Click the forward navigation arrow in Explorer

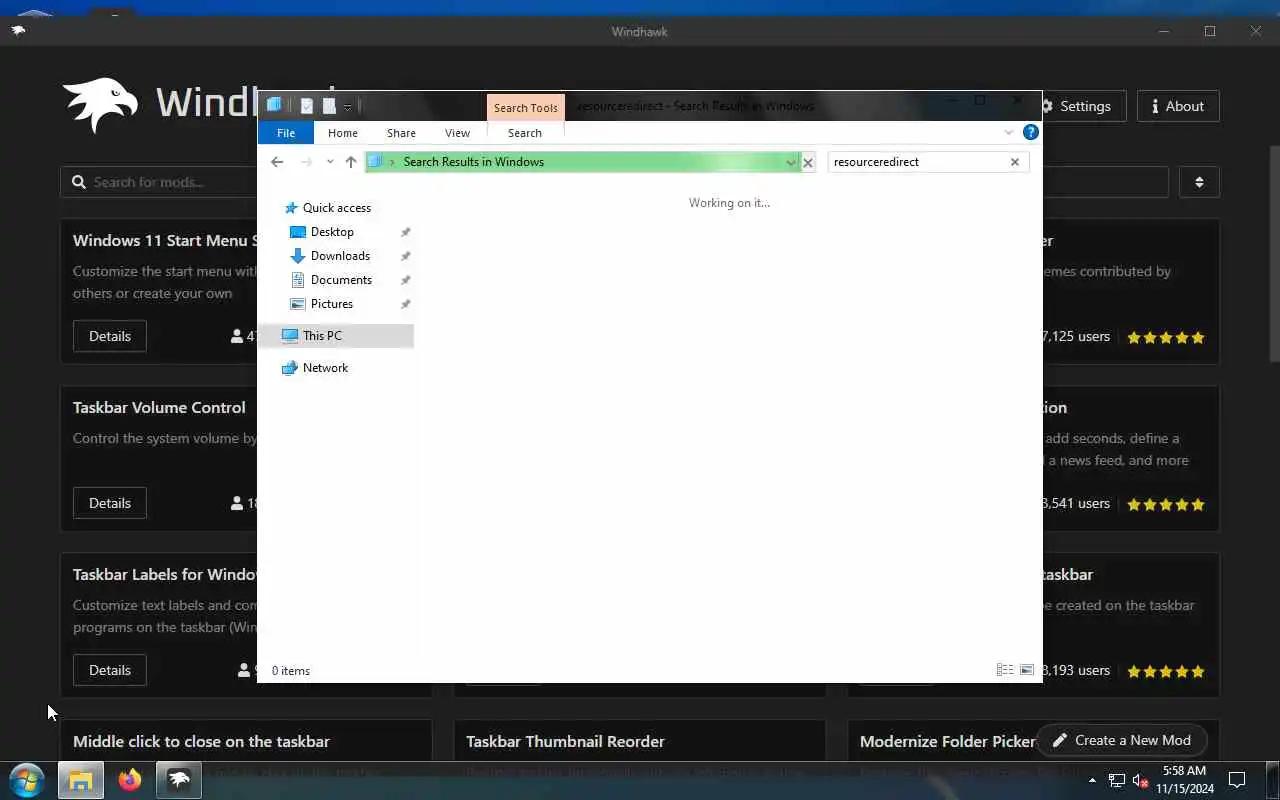(x=307, y=162)
